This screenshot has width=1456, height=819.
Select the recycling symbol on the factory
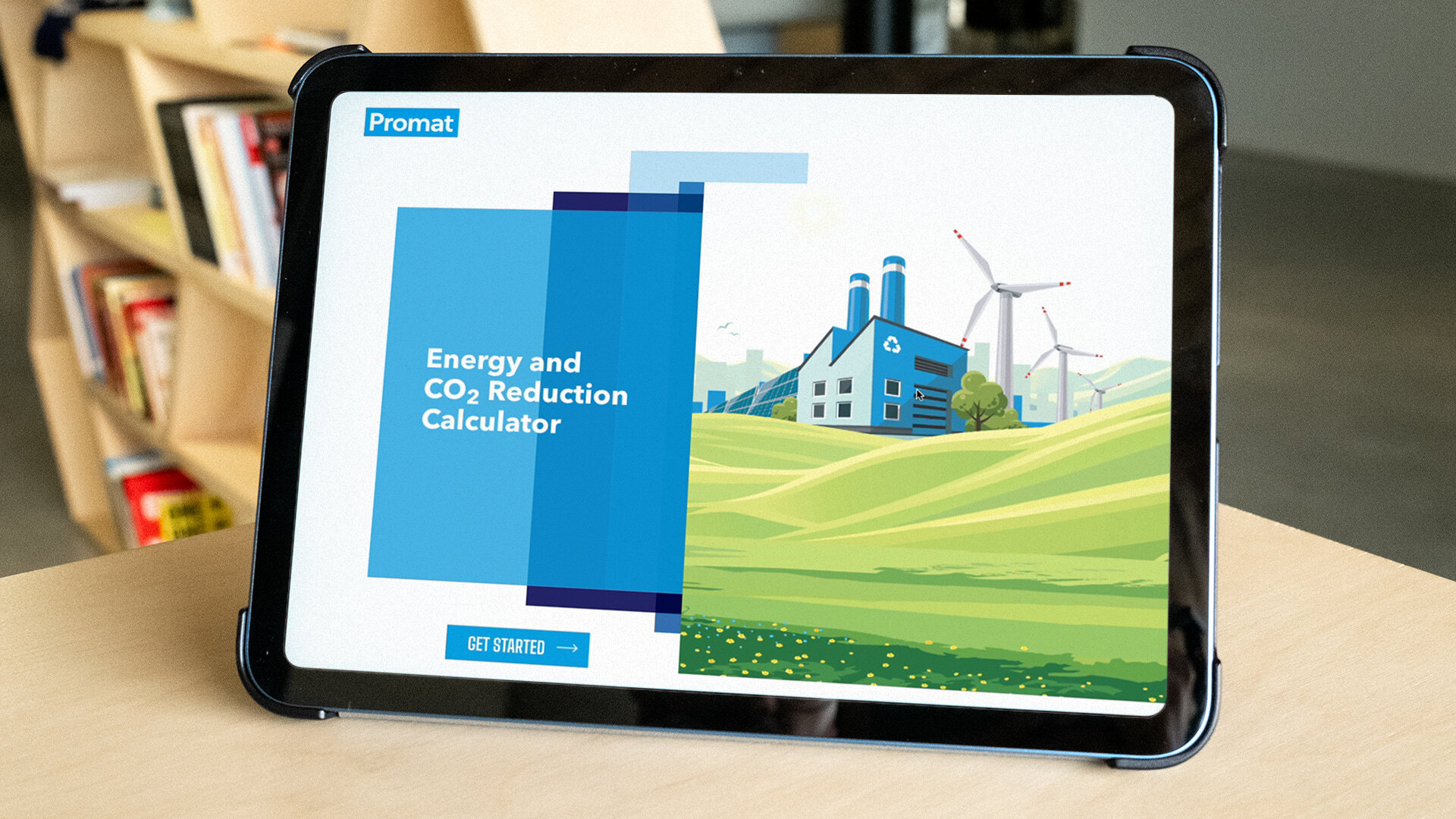892,344
